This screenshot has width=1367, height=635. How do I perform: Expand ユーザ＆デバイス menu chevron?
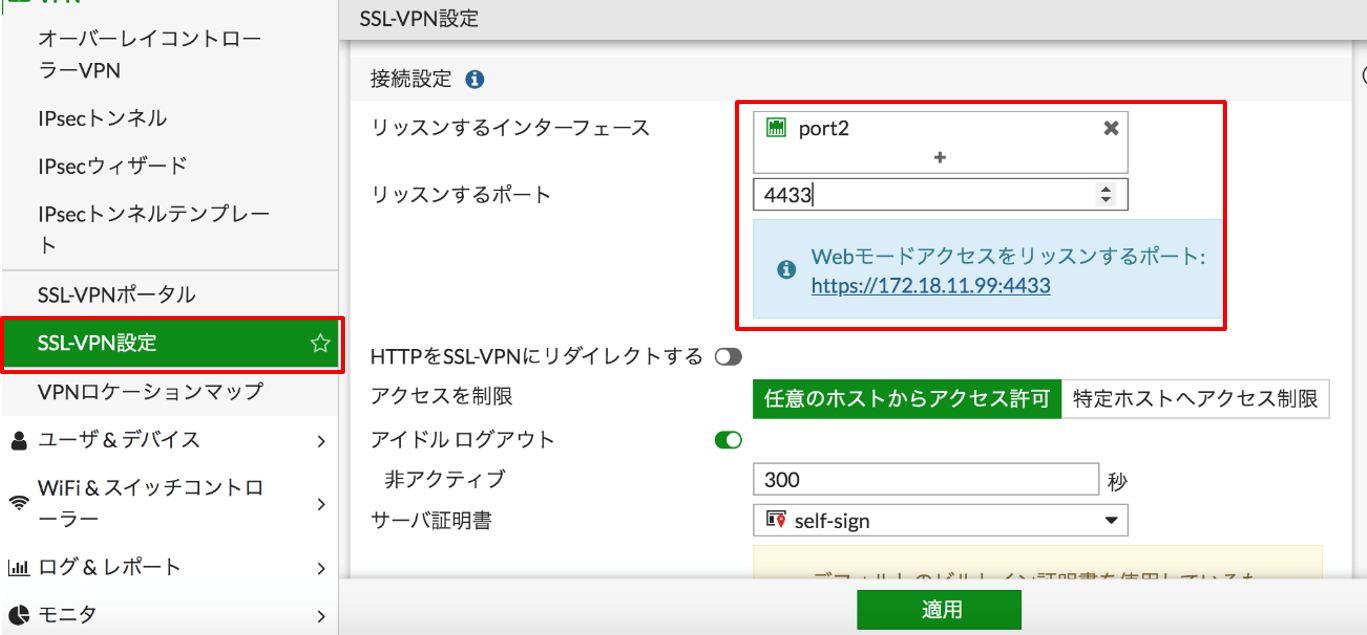(x=321, y=440)
